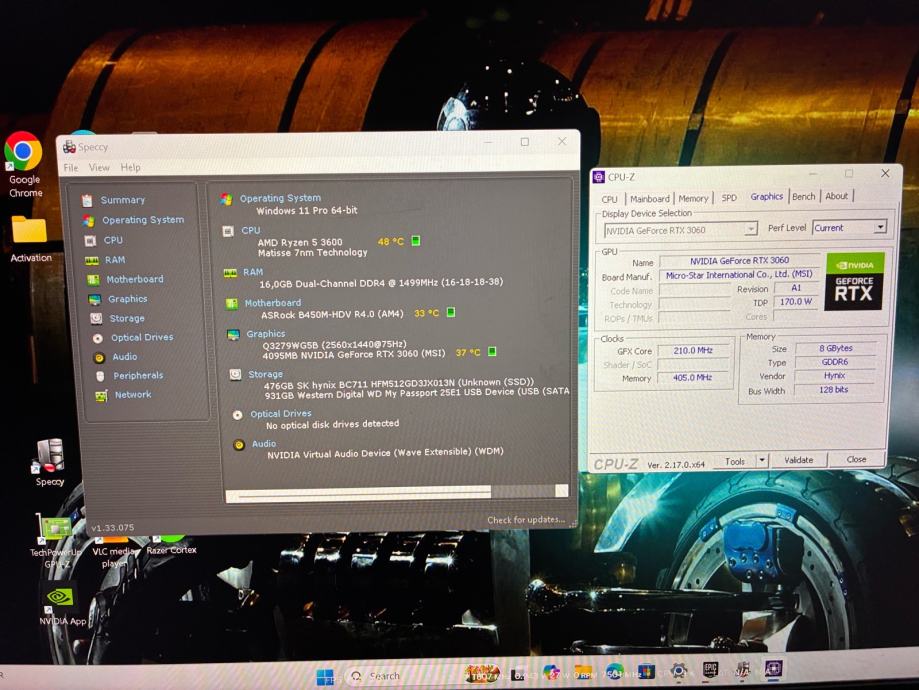Switch to the CPU tab in CPU-Z
Screen dimensions: 919x690
(610, 199)
